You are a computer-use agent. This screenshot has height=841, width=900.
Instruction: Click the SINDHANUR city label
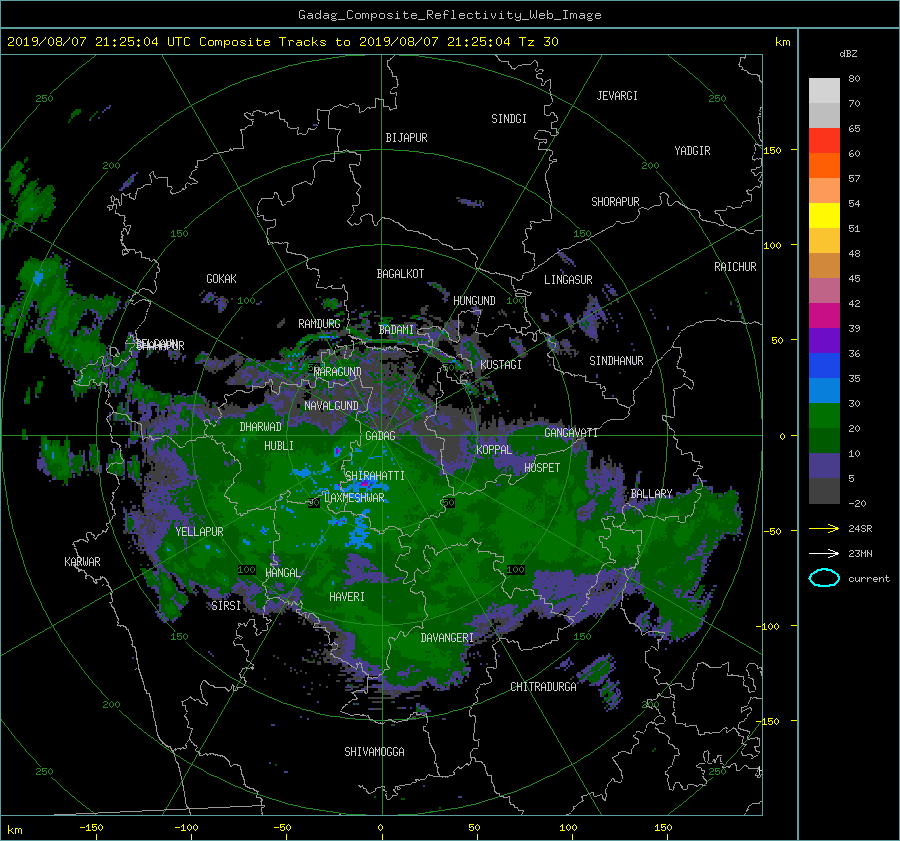coord(616,361)
